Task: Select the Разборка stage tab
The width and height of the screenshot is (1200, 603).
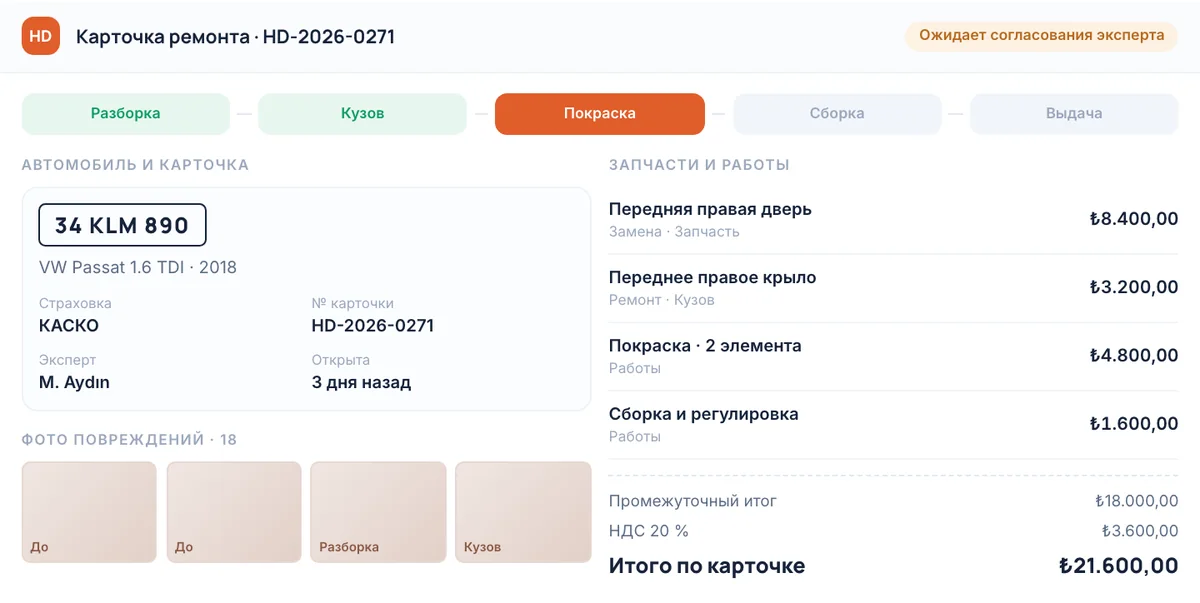Action: point(126,114)
